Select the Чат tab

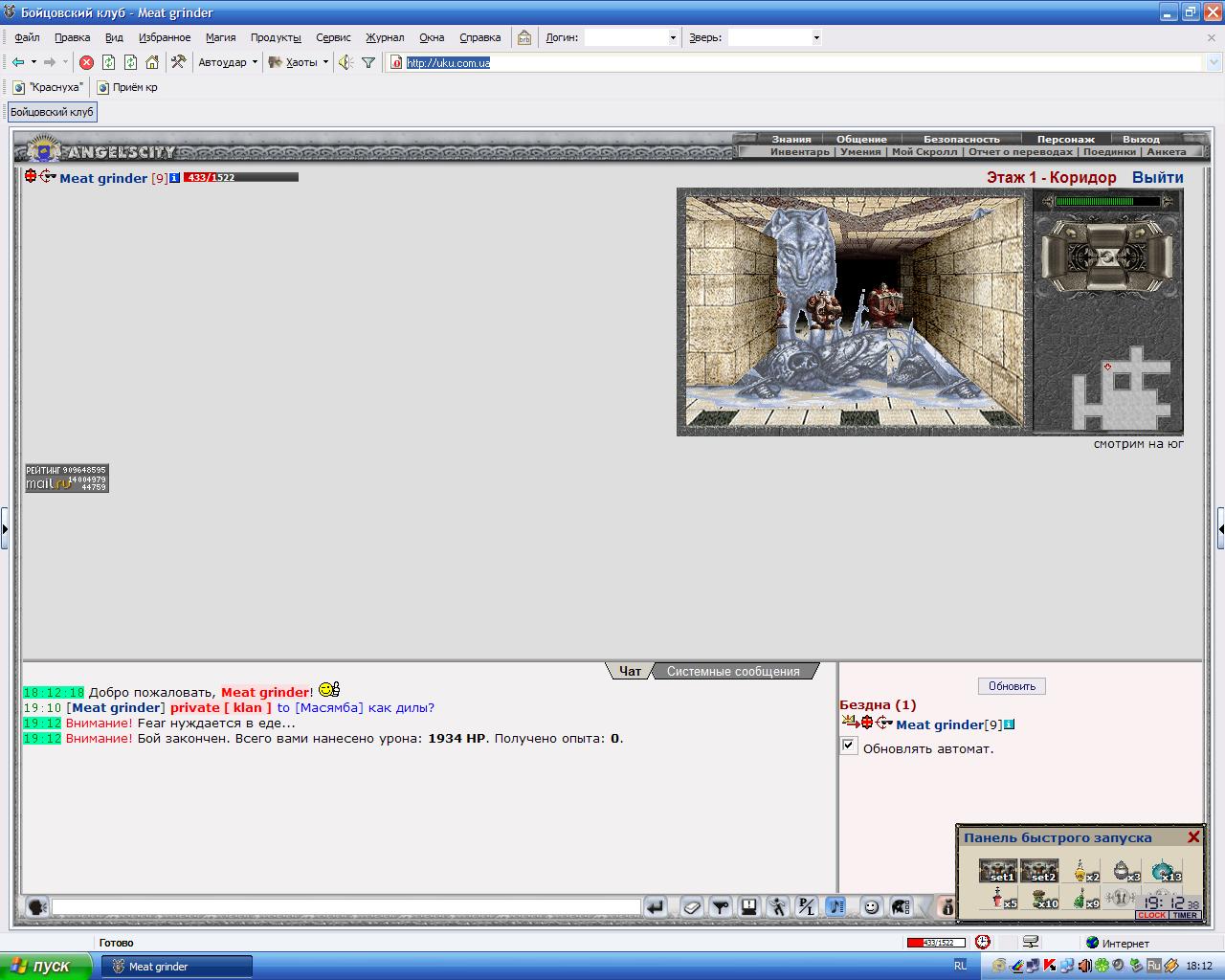point(630,671)
